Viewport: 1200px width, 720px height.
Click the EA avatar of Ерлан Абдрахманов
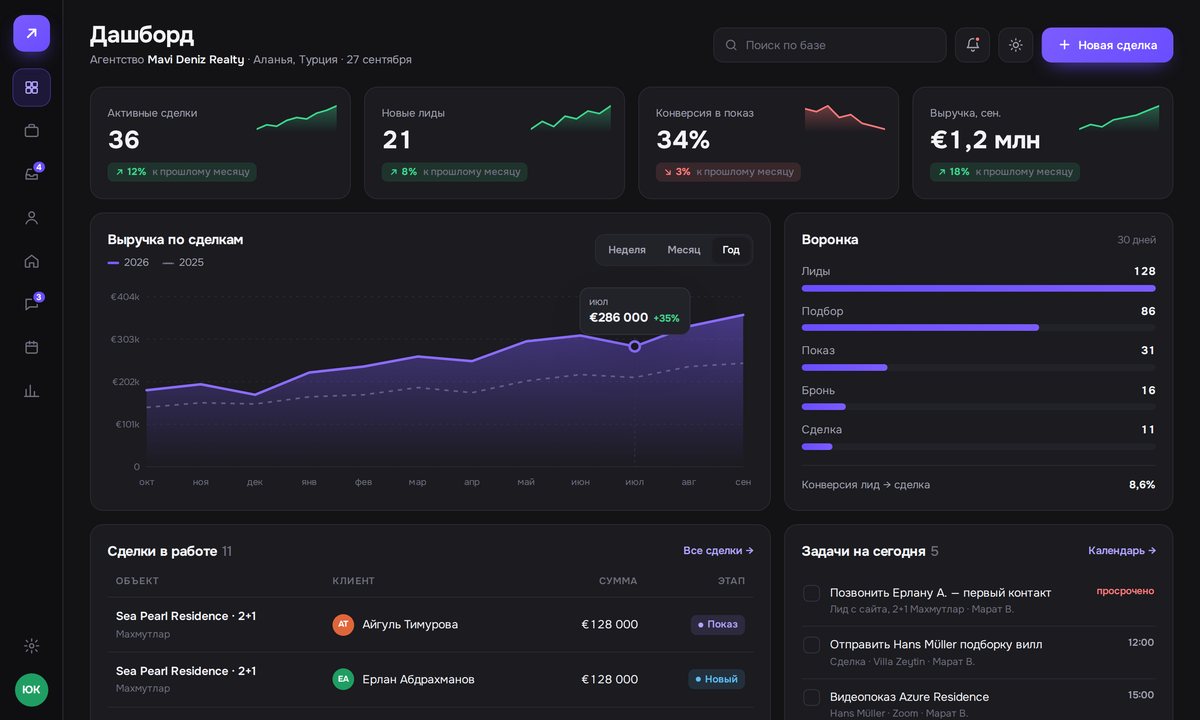[343, 679]
